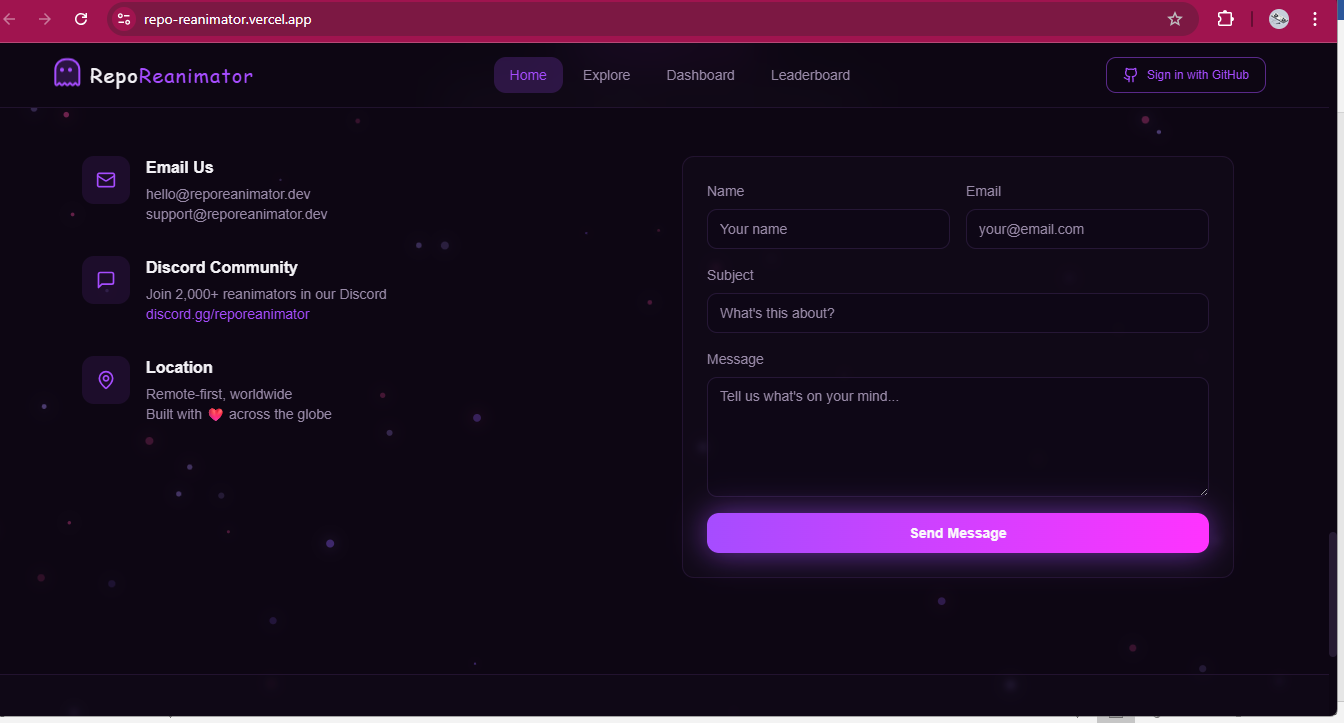Submit the form with Send Message
The width and height of the screenshot is (1344, 723).
pos(958,533)
